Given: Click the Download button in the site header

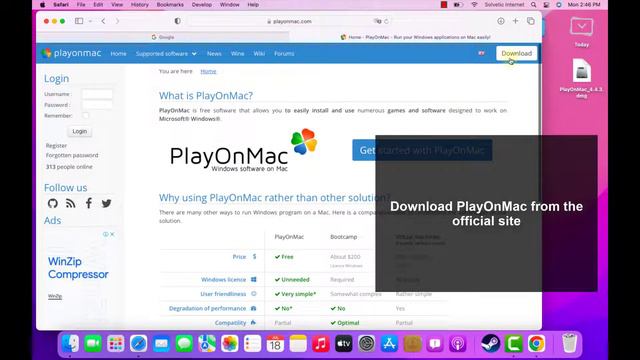Looking at the screenshot, I should coord(516,53).
